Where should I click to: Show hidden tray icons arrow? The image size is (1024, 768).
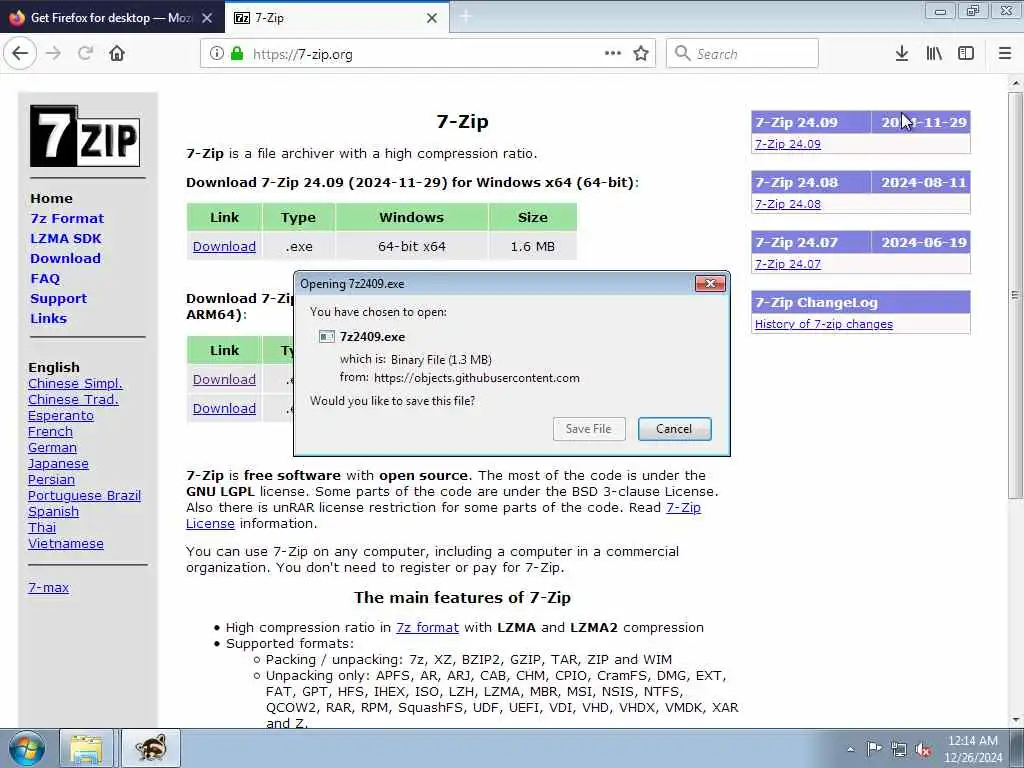(850, 749)
